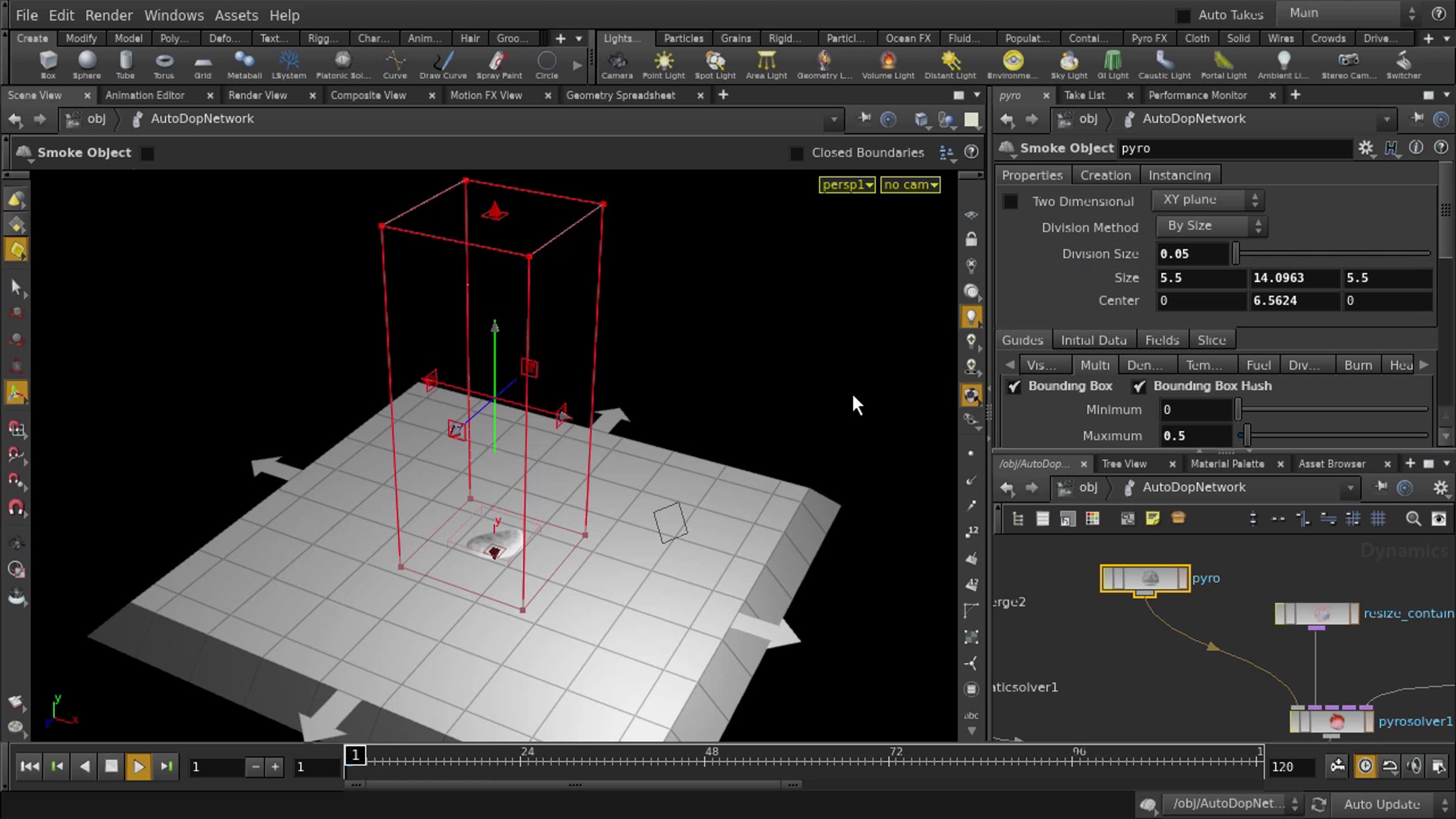Screen dimensions: 1456x819
Task: Open the Auto Update mode dropdown
Action: [1392, 804]
